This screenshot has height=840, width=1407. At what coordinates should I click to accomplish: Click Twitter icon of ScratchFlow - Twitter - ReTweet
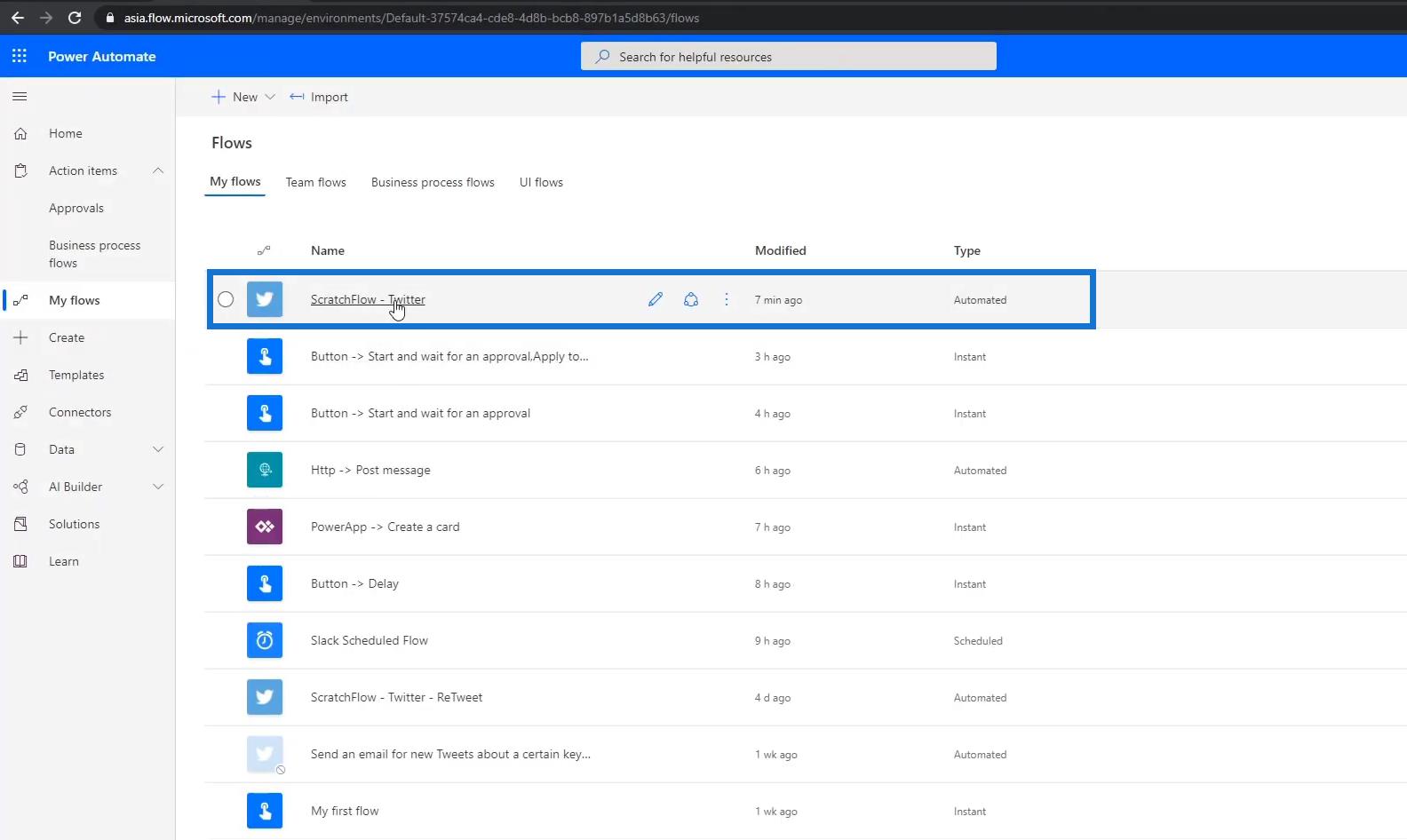click(265, 697)
